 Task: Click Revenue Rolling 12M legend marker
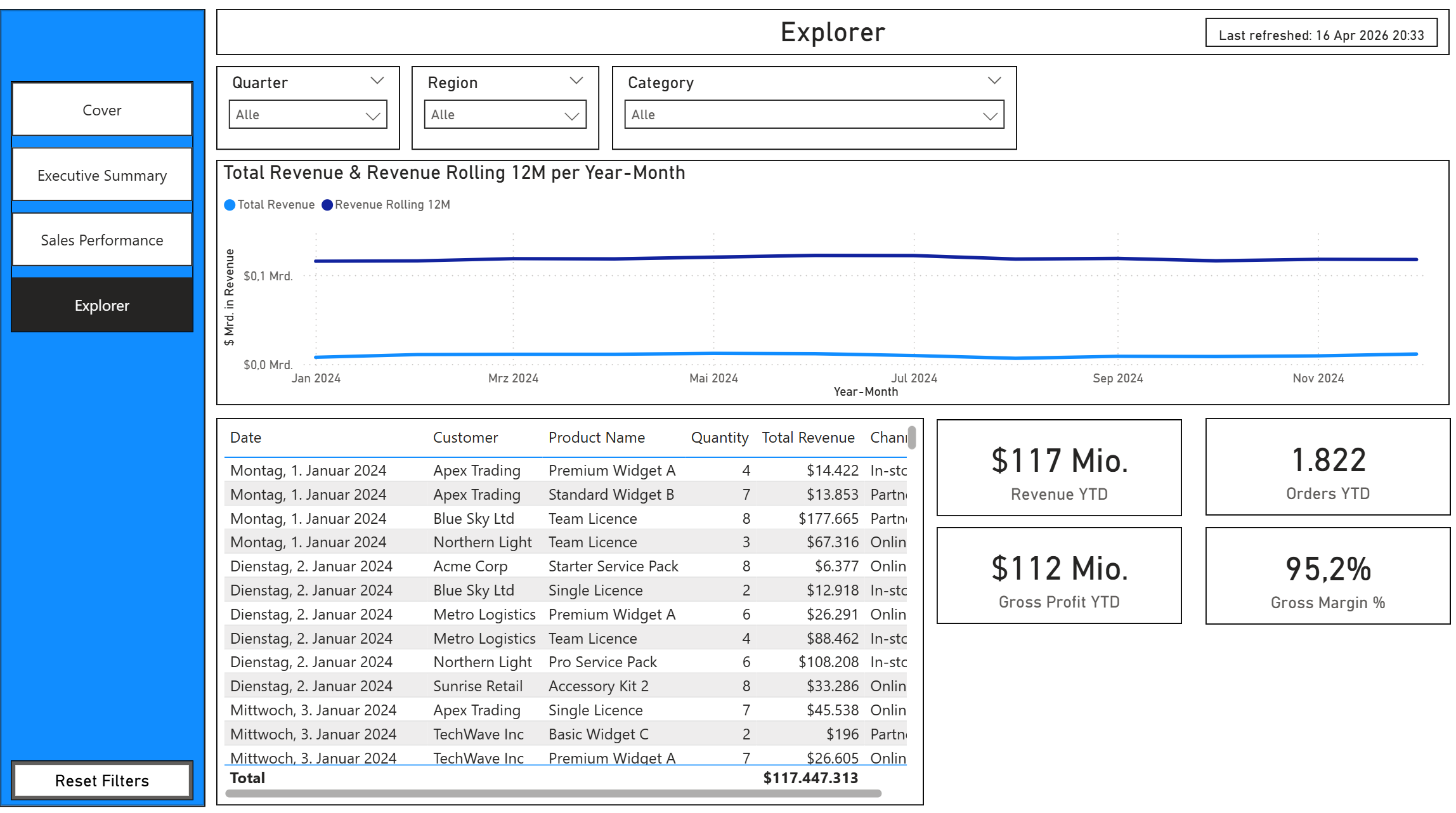(327, 205)
